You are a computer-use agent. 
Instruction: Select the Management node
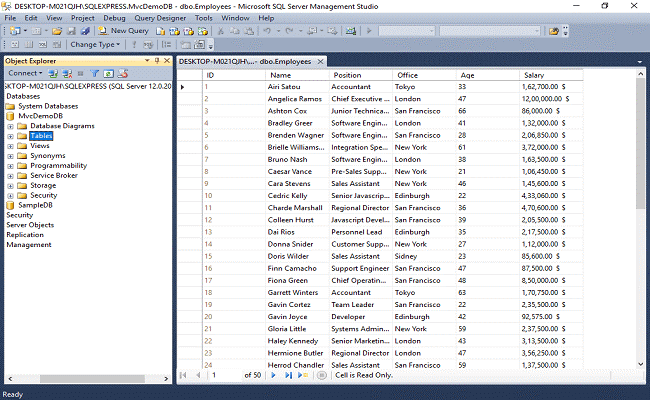click(29, 245)
